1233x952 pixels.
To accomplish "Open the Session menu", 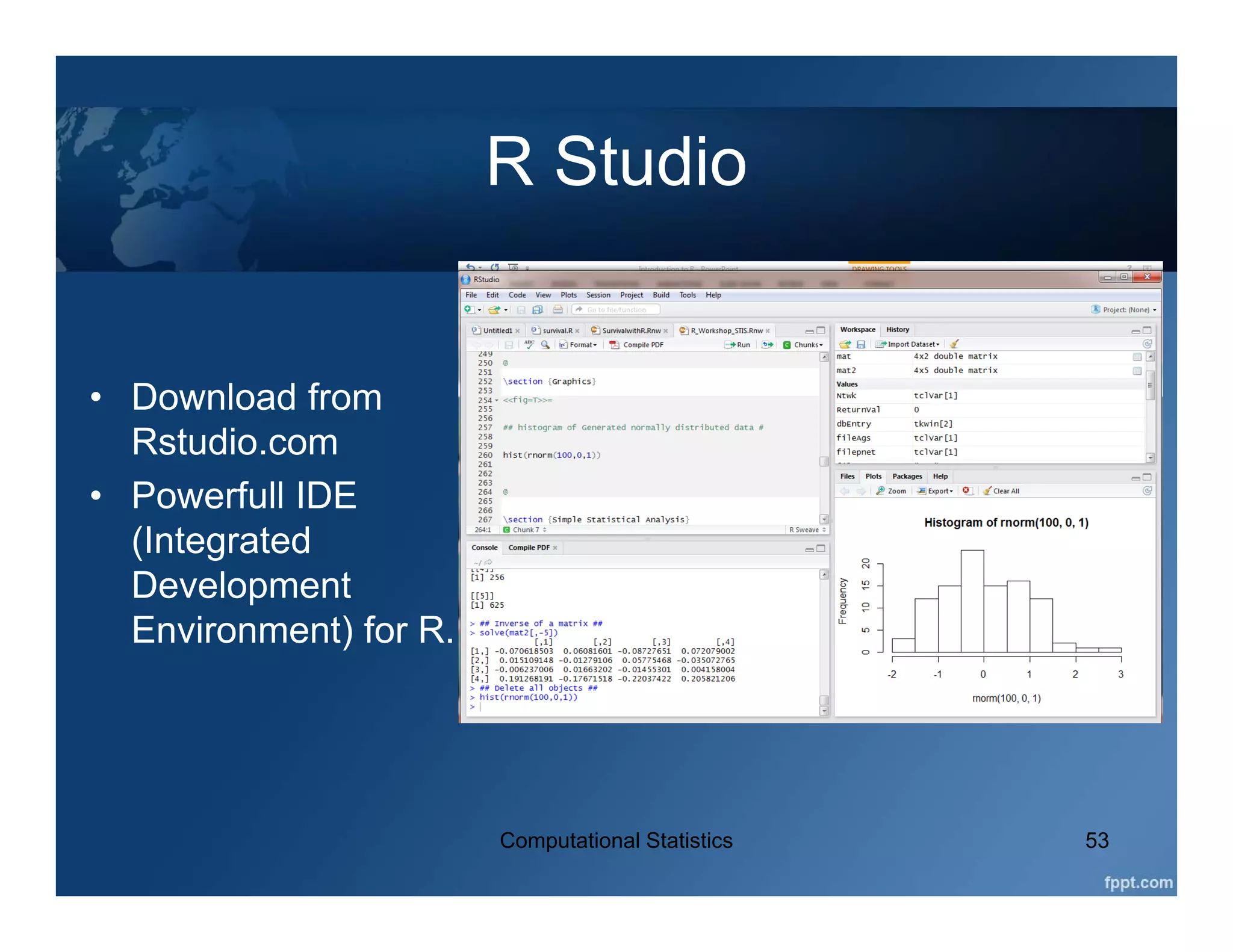I will [x=598, y=295].
